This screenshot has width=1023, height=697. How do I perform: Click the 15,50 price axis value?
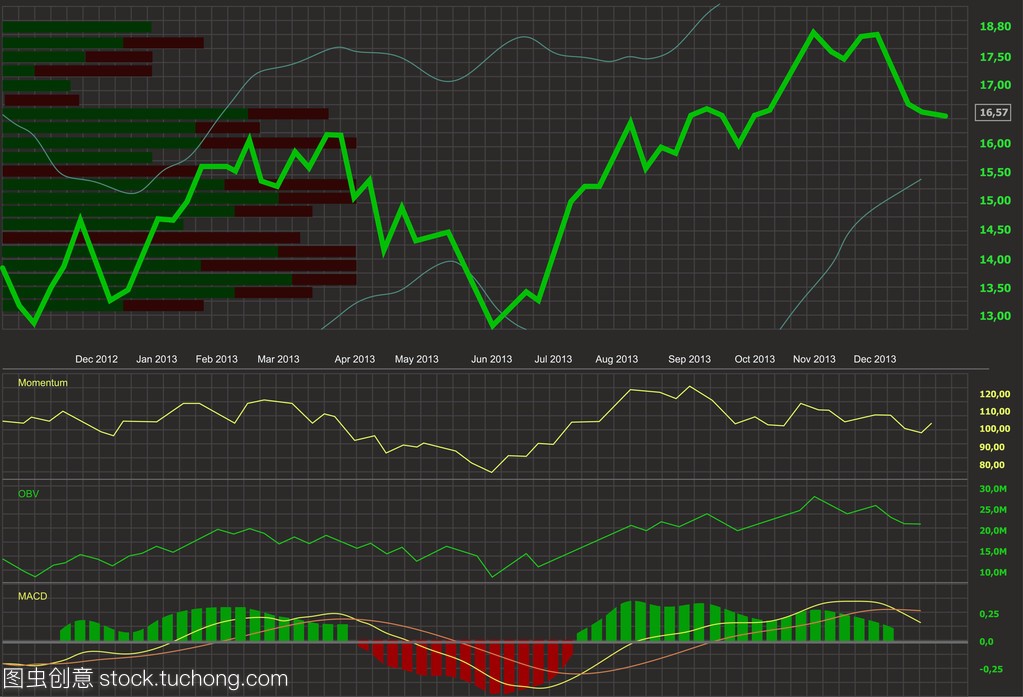pyautogui.click(x=995, y=172)
